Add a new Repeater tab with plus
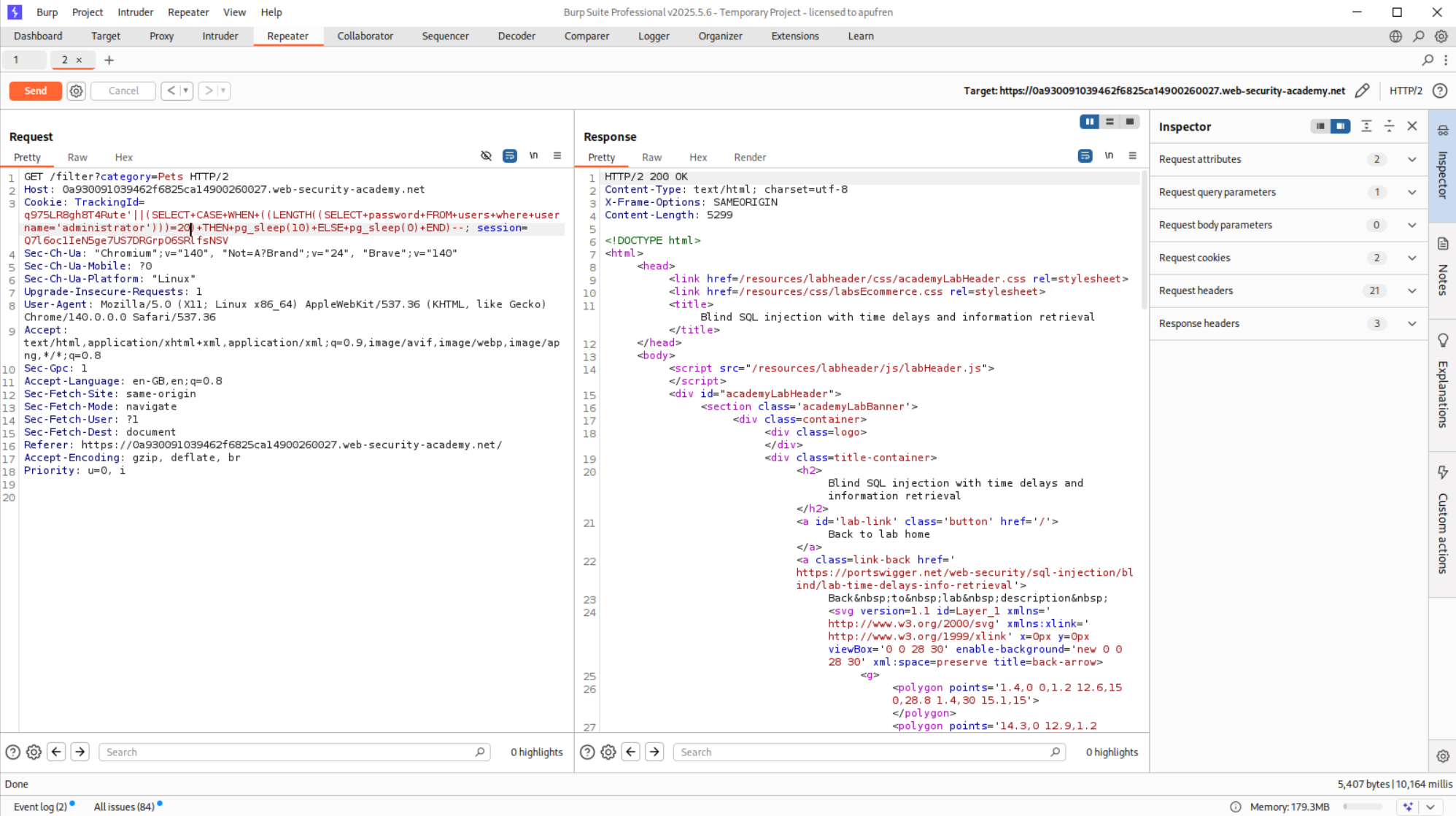Screen dimensions: 1456x816 109,60
